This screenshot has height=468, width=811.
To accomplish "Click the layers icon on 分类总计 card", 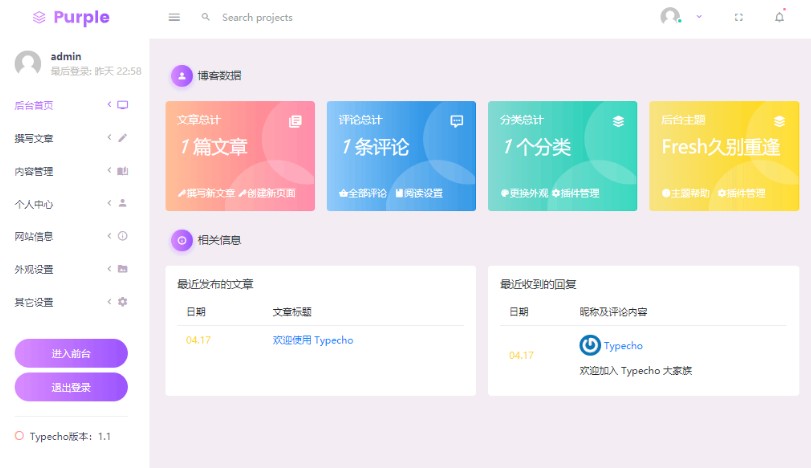I will 618,121.
